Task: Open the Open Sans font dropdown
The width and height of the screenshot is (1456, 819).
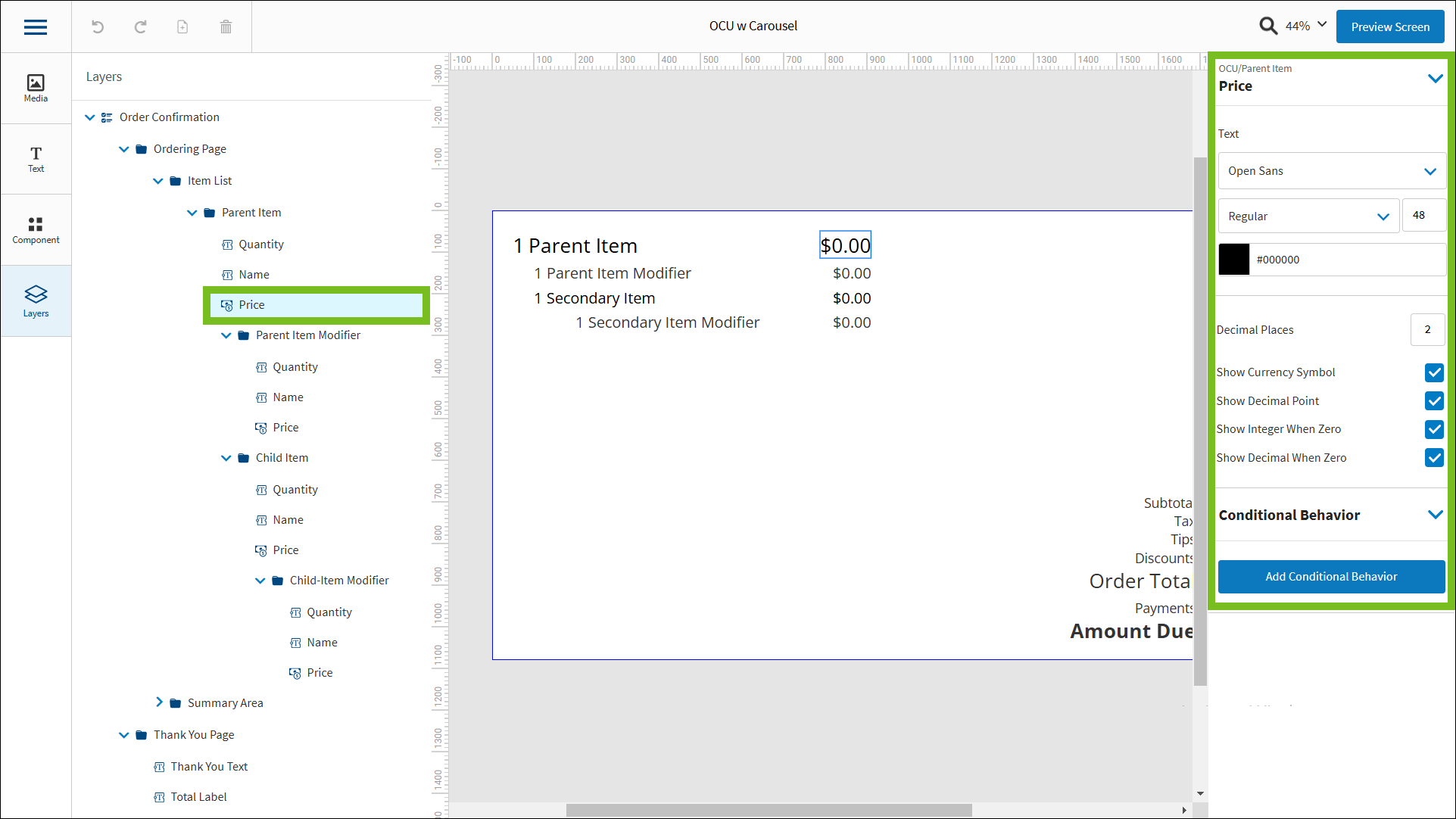Action: click(x=1331, y=171)
